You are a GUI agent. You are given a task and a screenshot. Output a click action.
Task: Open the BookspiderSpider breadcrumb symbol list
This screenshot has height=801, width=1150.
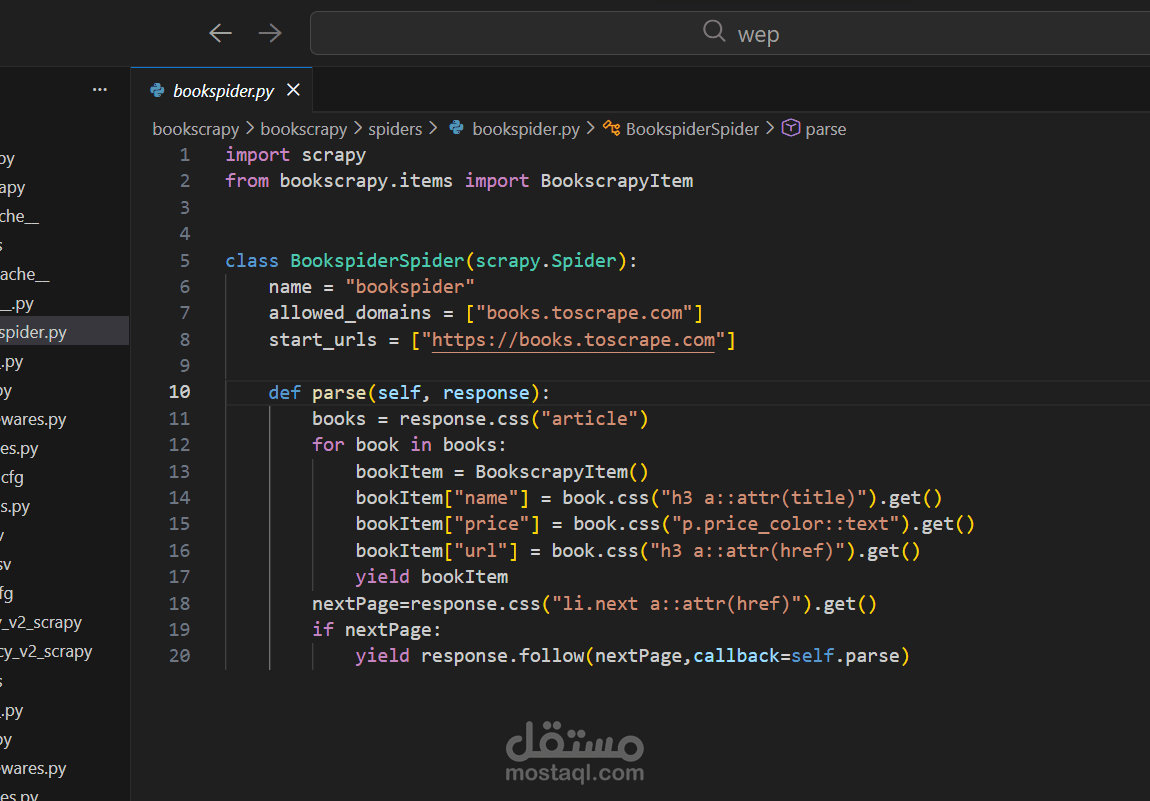click(x=692, y=129)
